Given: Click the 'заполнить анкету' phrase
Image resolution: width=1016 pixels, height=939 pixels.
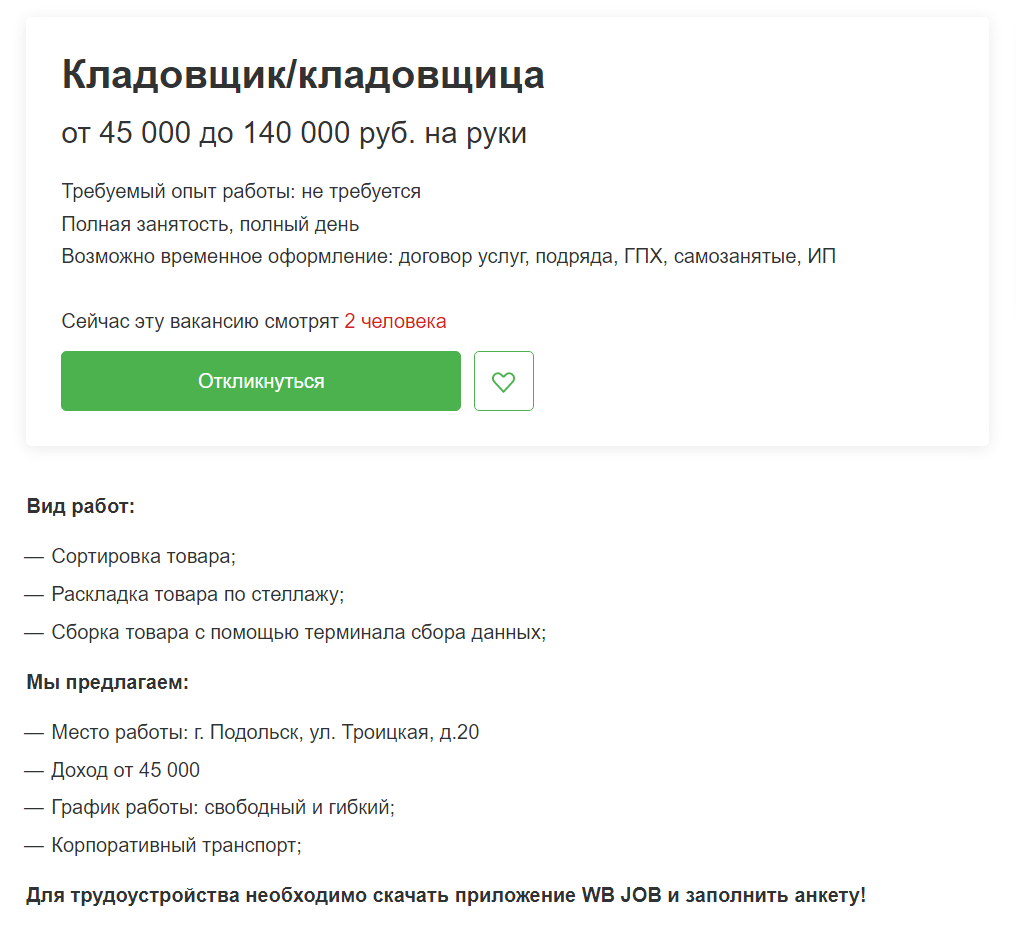Looking at the screenshot, I should (774, 895).
